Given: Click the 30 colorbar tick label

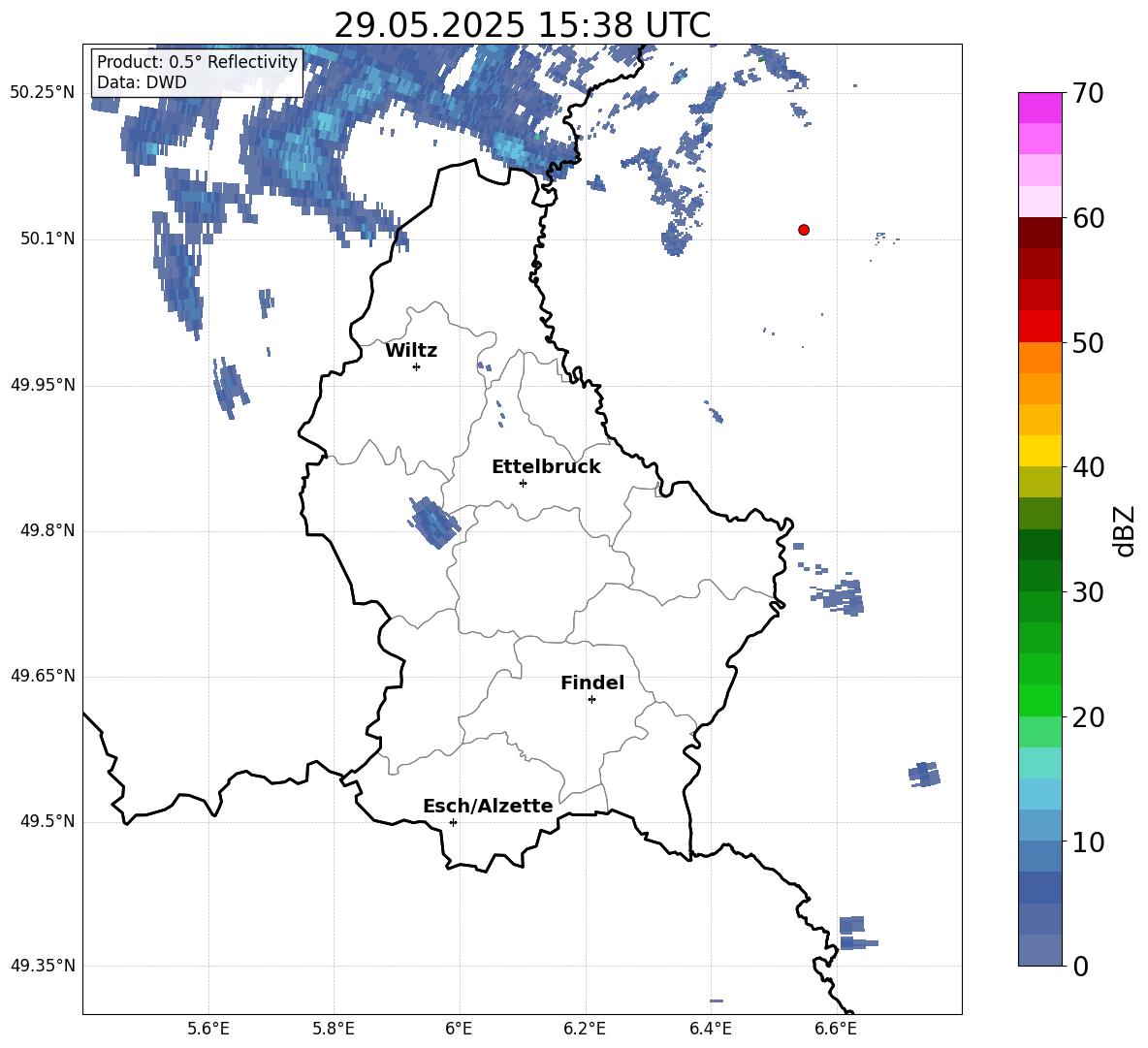Looking at the screenshot, I should tap(1088, 591).
